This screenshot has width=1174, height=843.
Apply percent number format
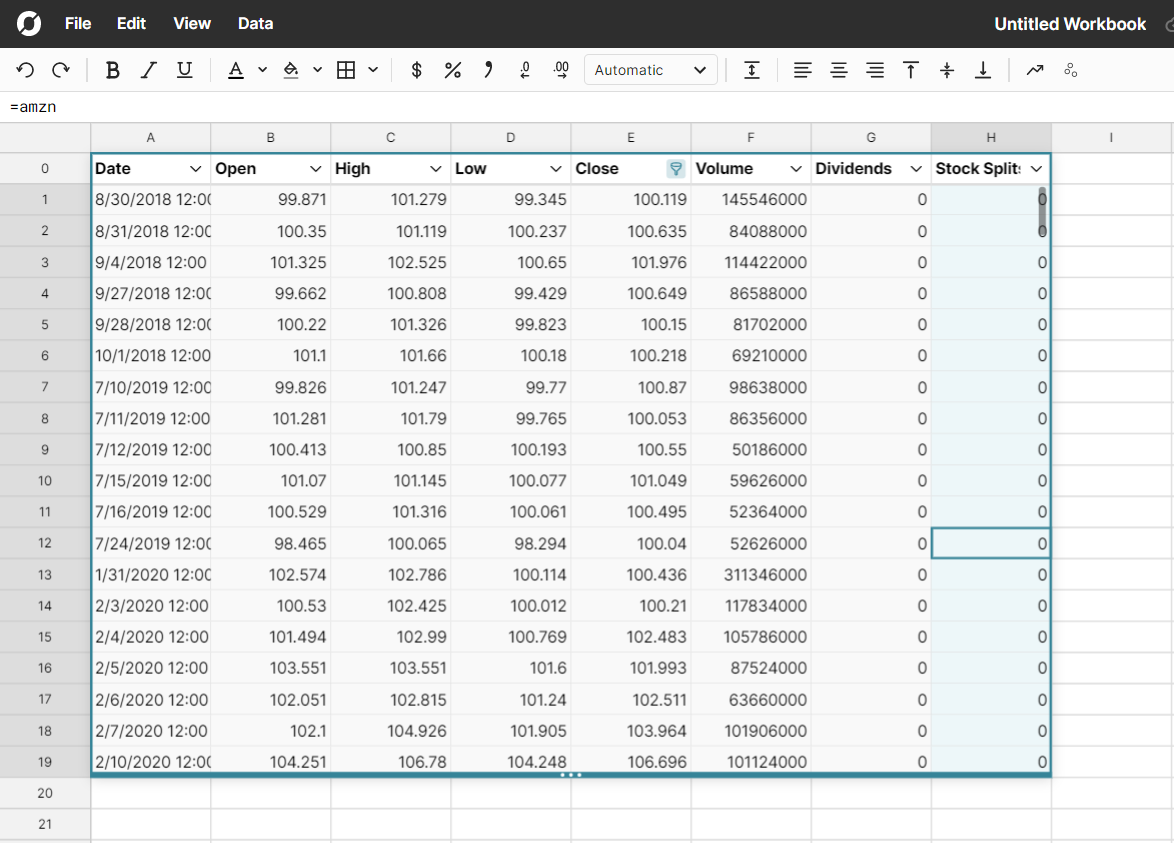point(452,70)
